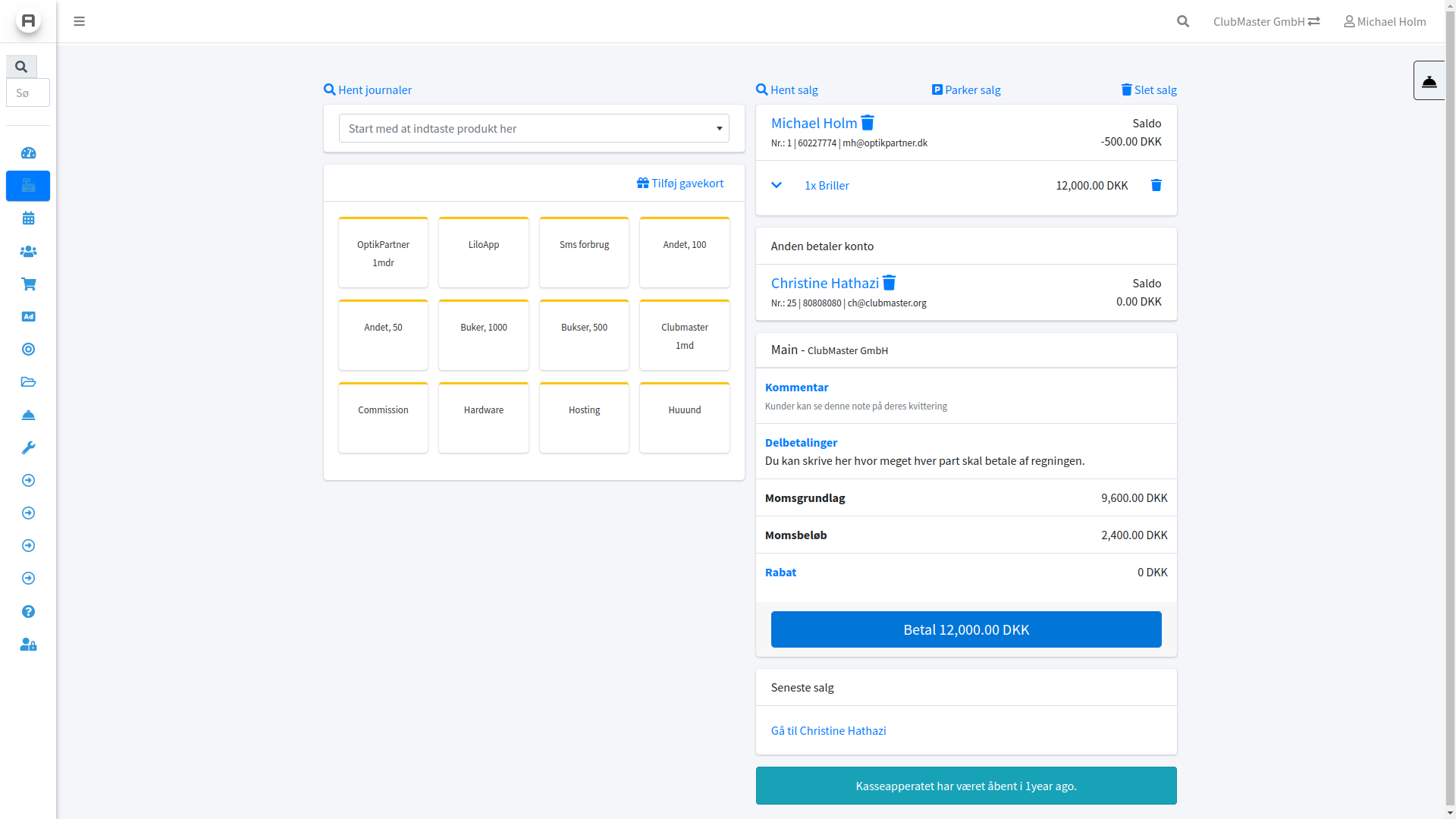Click the question mark help icon
This screenshot has height=819, width=1456.
click(28, 611)
